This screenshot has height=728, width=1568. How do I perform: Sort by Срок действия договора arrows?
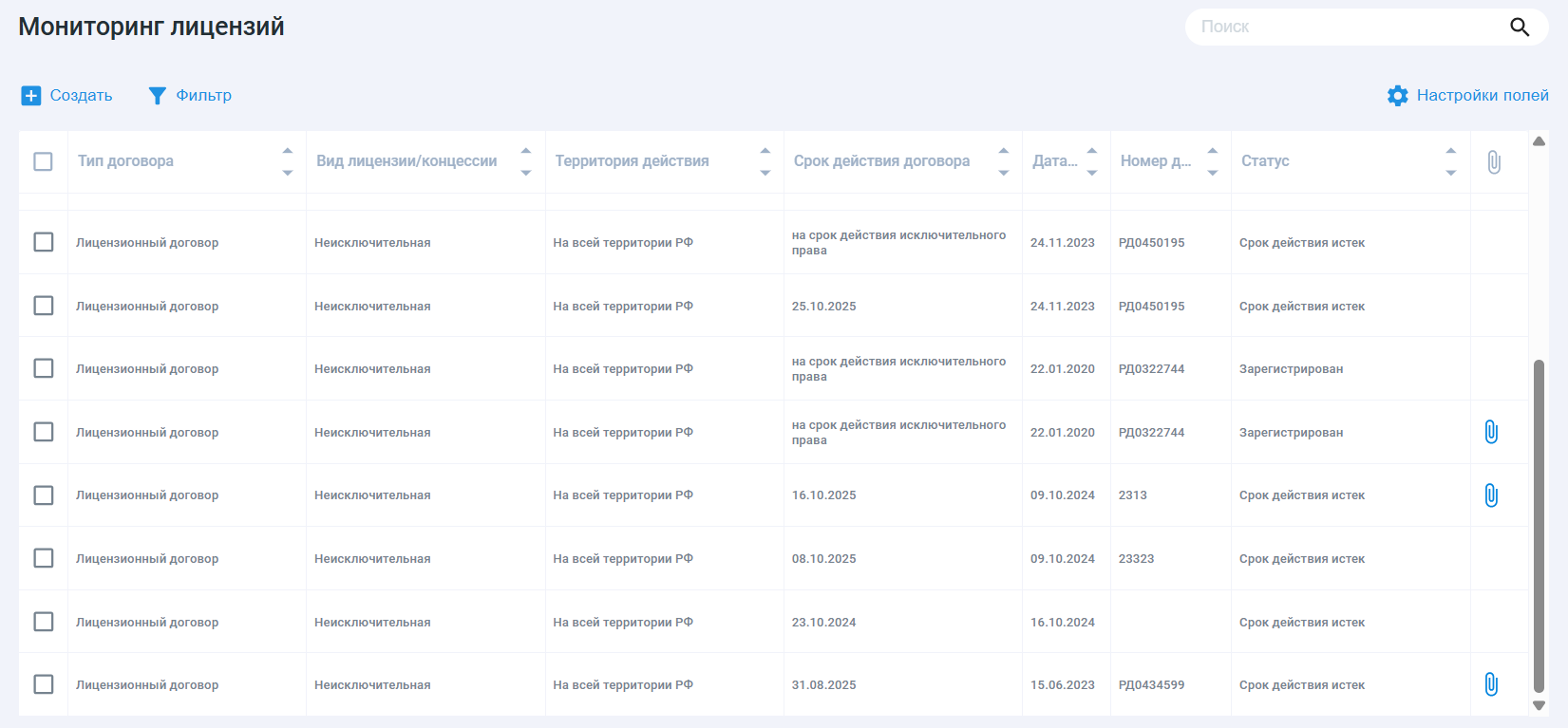[1003, 161]
